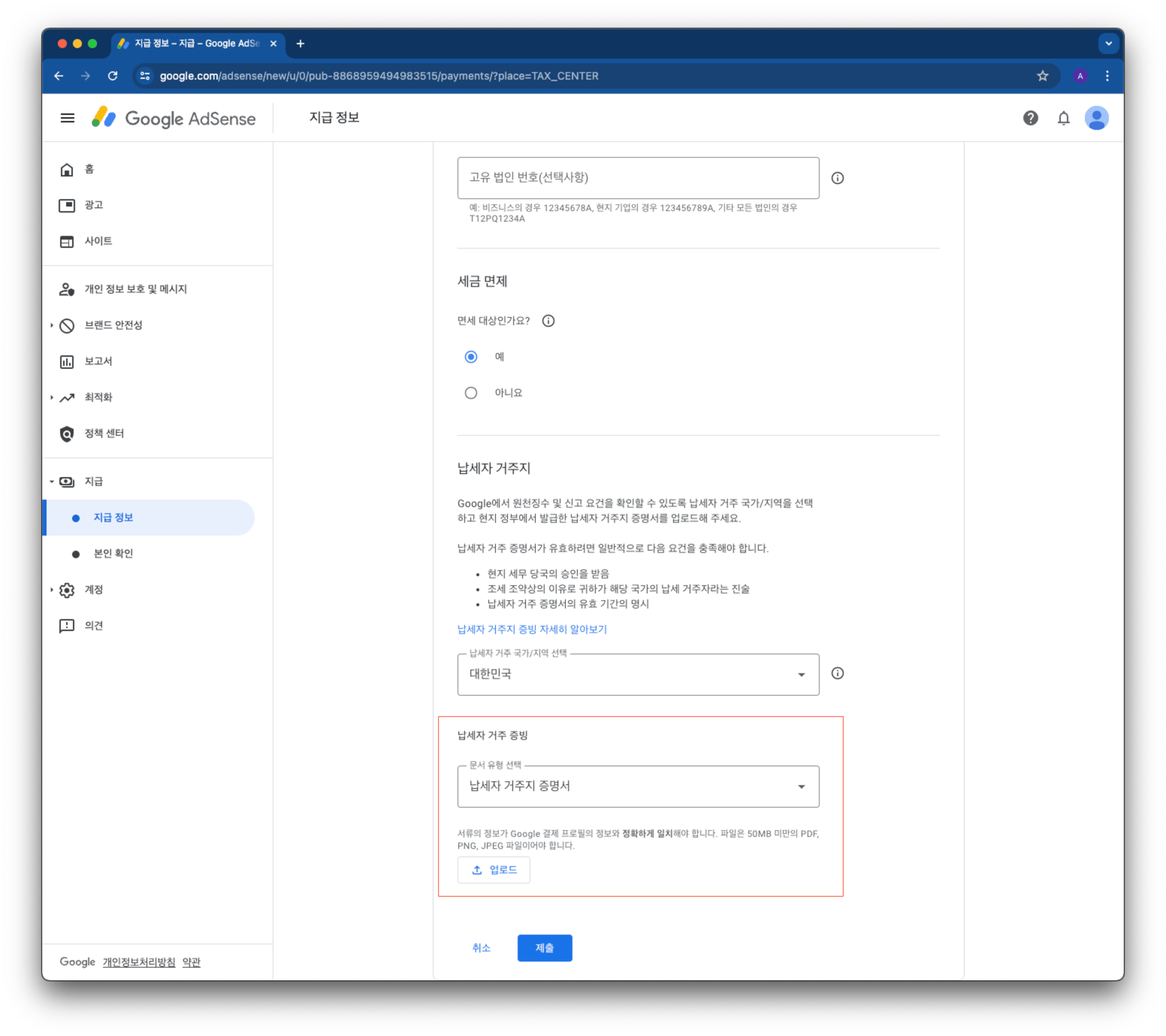This screenshot has height=1036, width=1166.
Task: Click the 고유 법인 번호(선택사항) input field
Action: (x=638, y=178)
